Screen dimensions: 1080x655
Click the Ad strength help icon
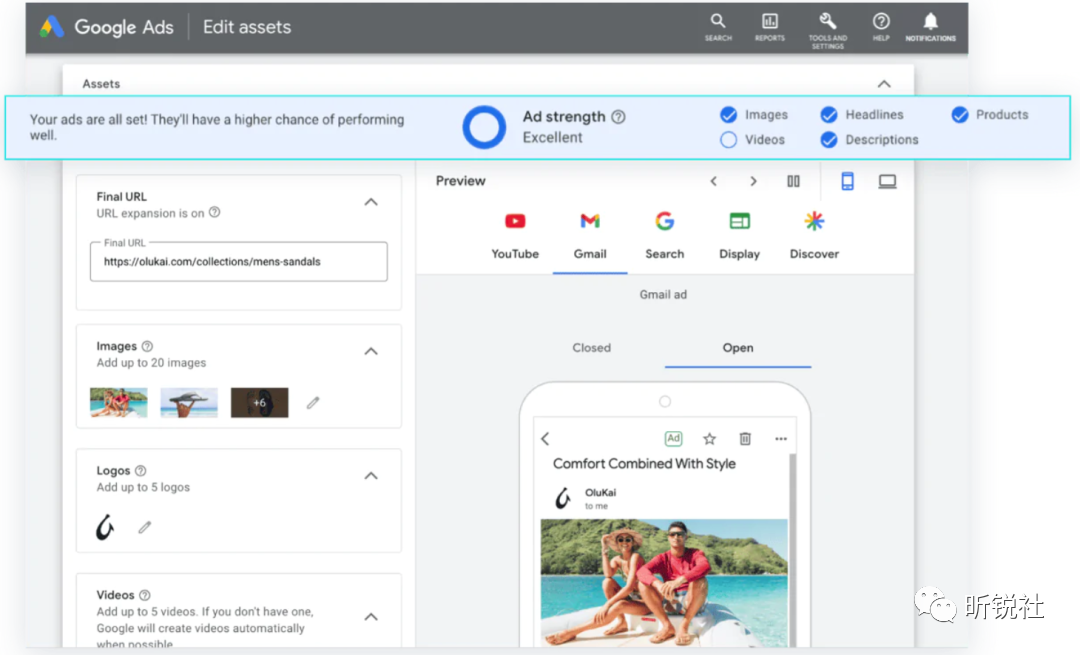[x=619, y=117]
